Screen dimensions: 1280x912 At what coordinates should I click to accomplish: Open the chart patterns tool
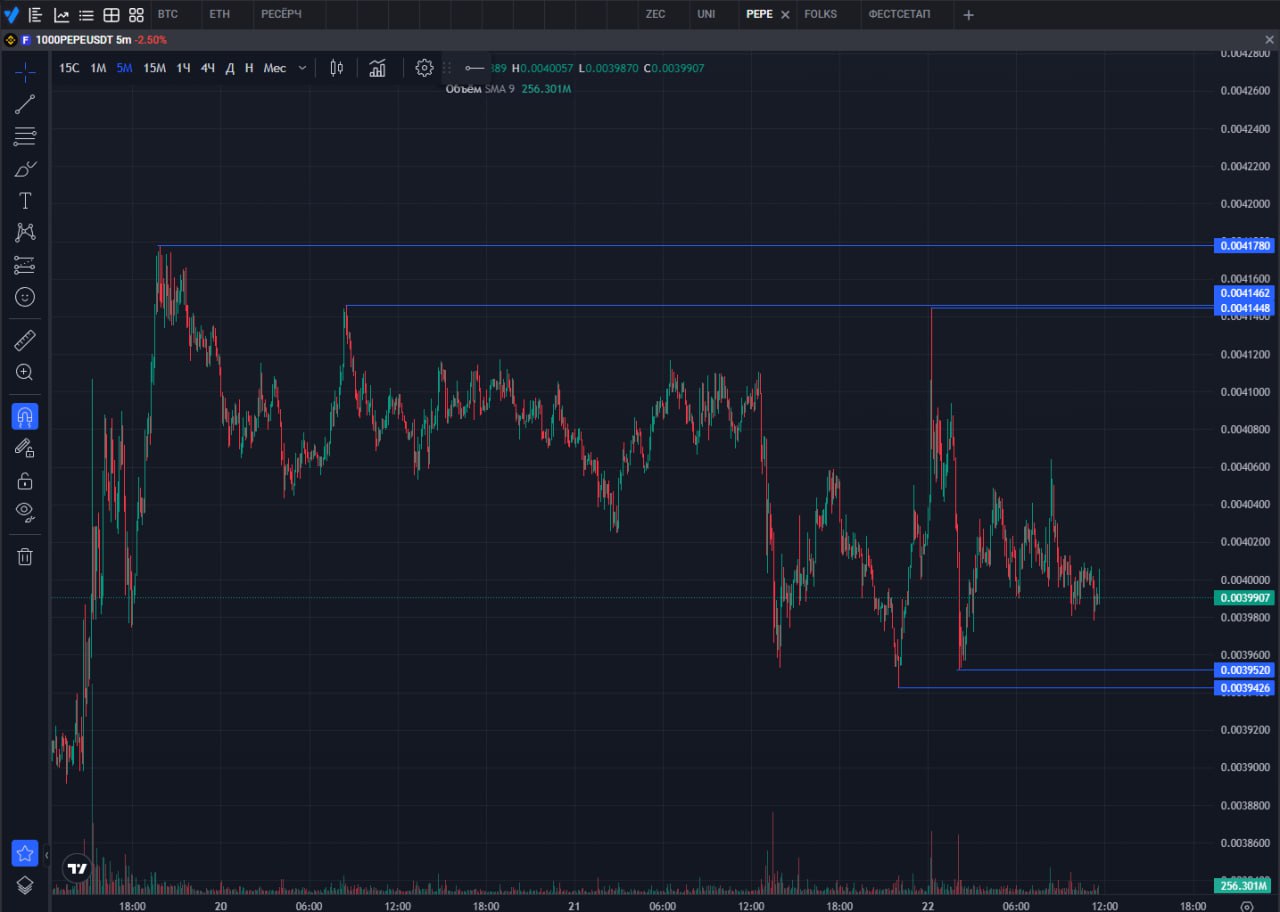[25, 233]
